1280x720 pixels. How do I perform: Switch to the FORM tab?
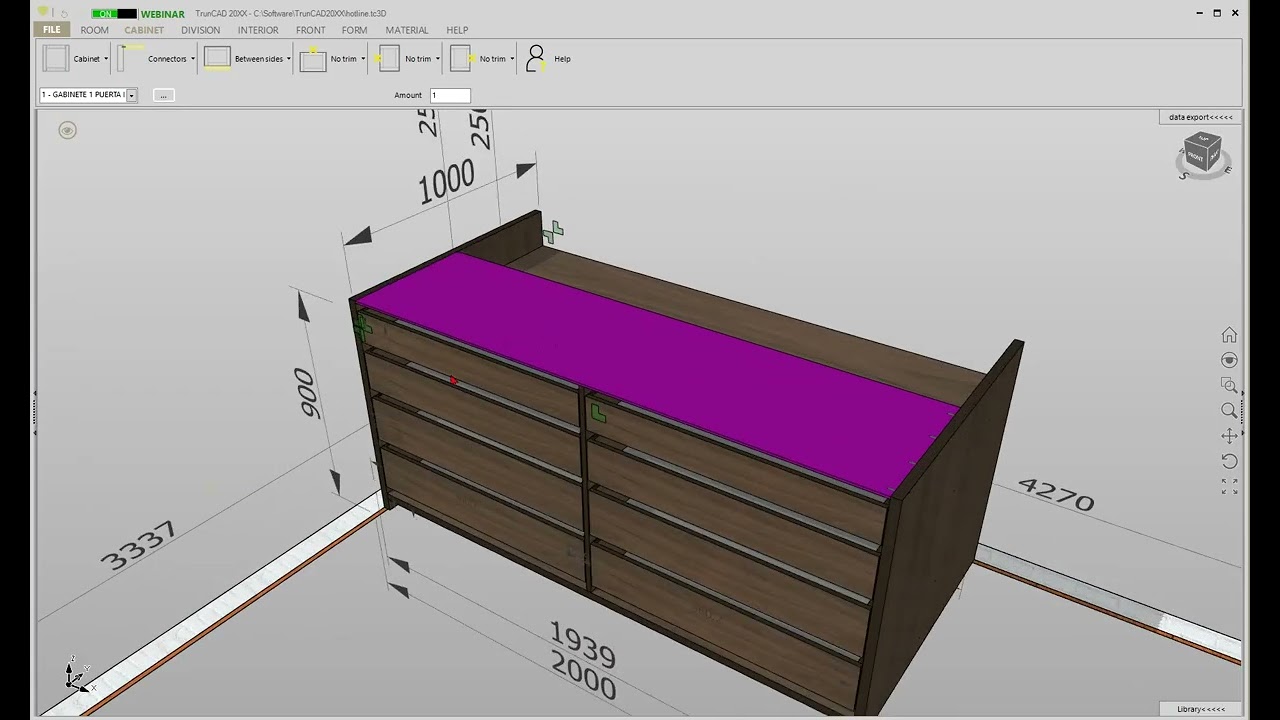point(354,30)
